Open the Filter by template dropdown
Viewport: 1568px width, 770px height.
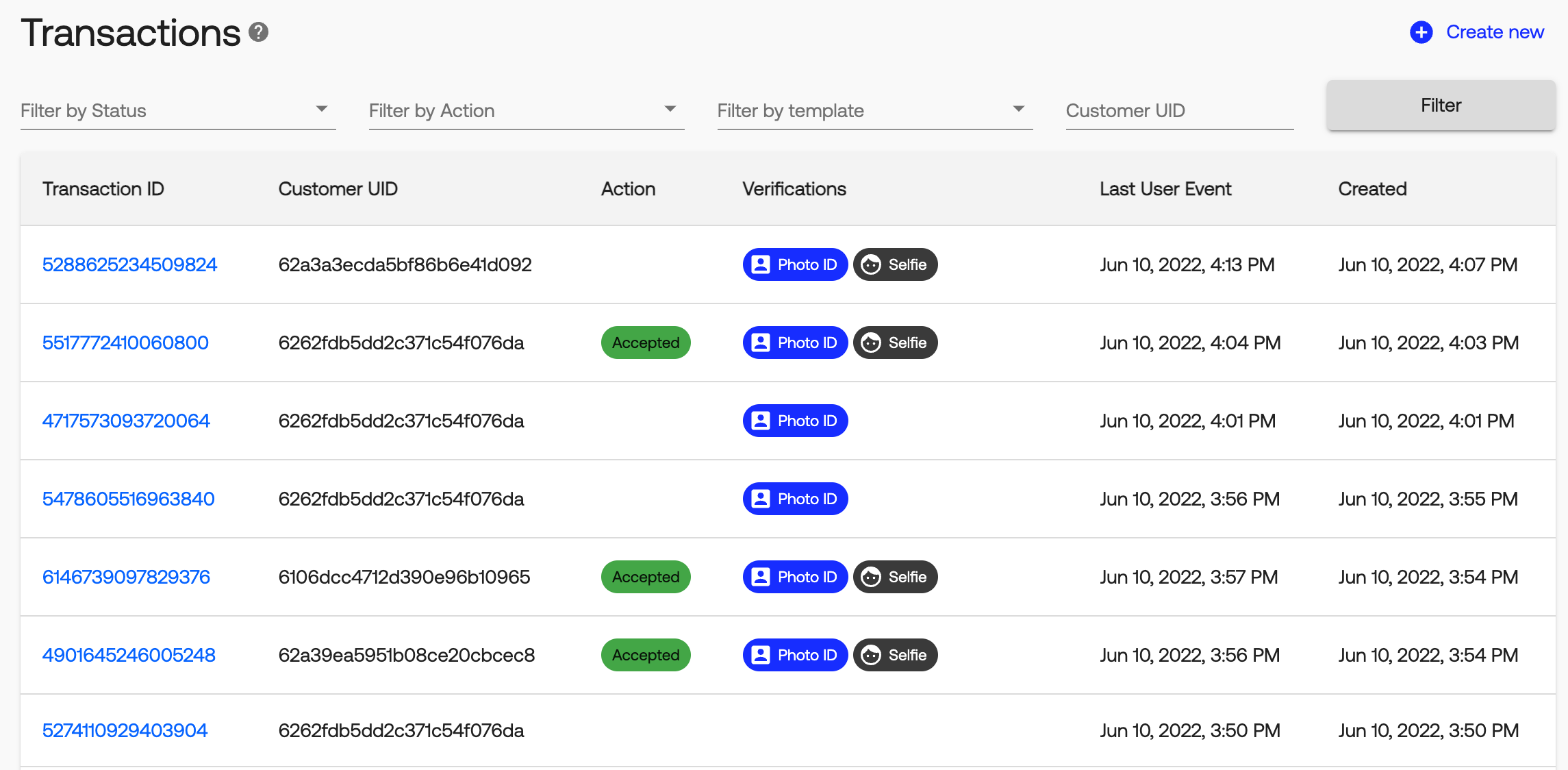(874, 110)
